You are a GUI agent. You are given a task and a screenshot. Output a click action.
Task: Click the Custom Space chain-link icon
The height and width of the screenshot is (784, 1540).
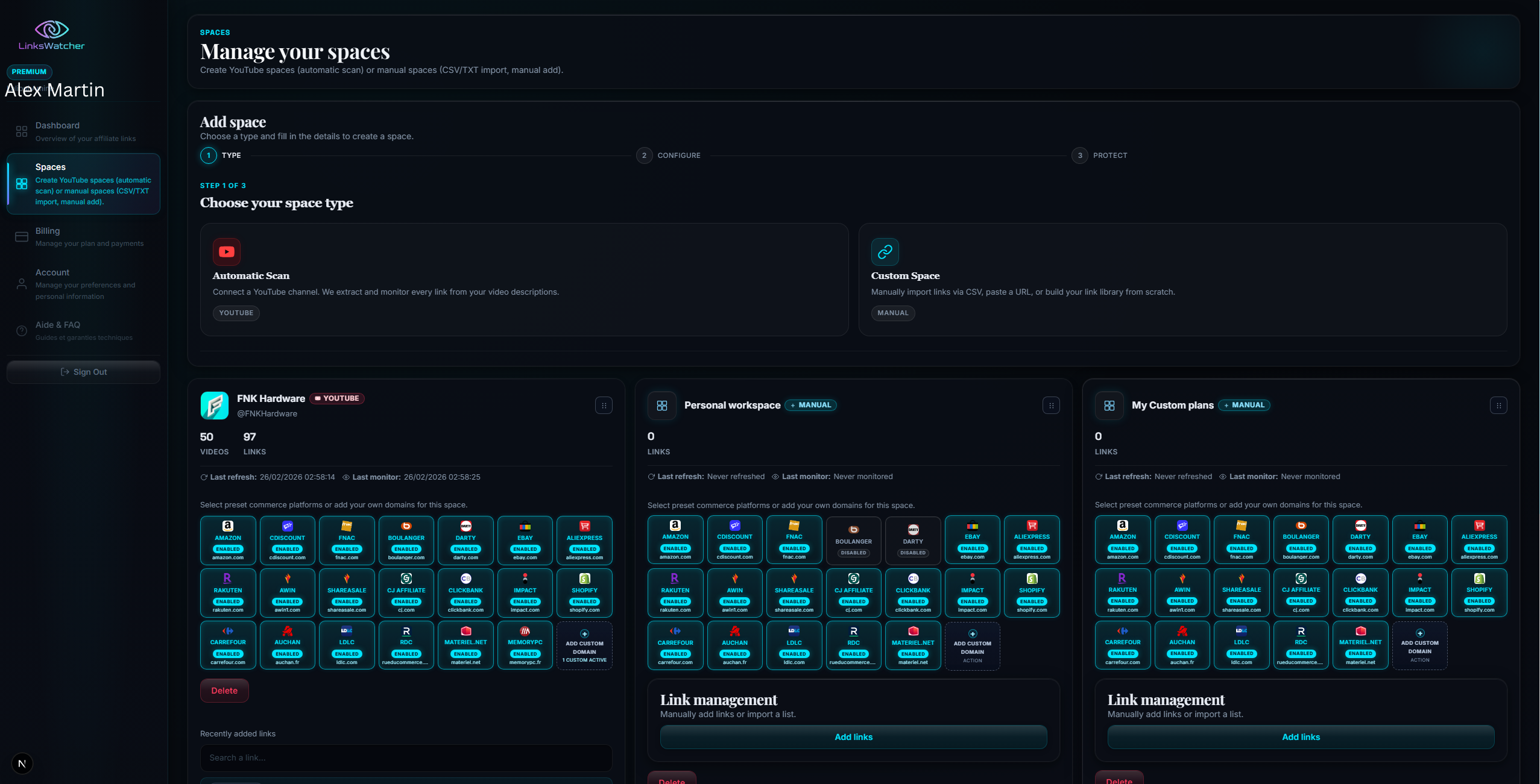tap(885, 251)
